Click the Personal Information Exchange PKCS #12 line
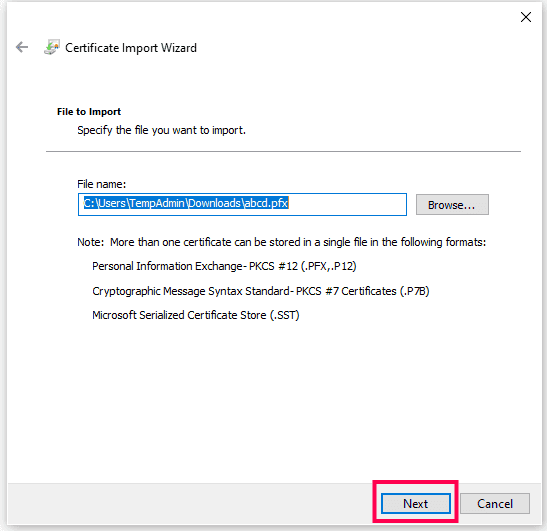 click(224, 266)
